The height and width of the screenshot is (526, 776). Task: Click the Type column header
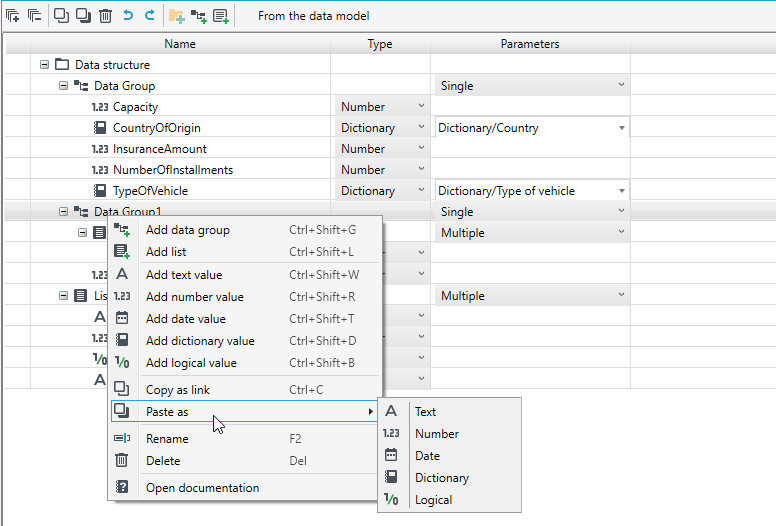[380, 44]
